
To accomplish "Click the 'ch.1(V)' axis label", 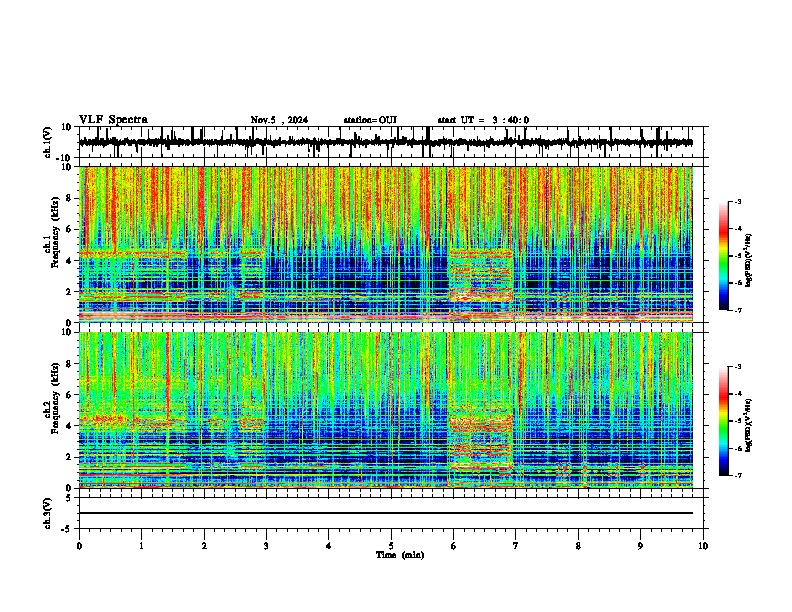I will 48,142.
